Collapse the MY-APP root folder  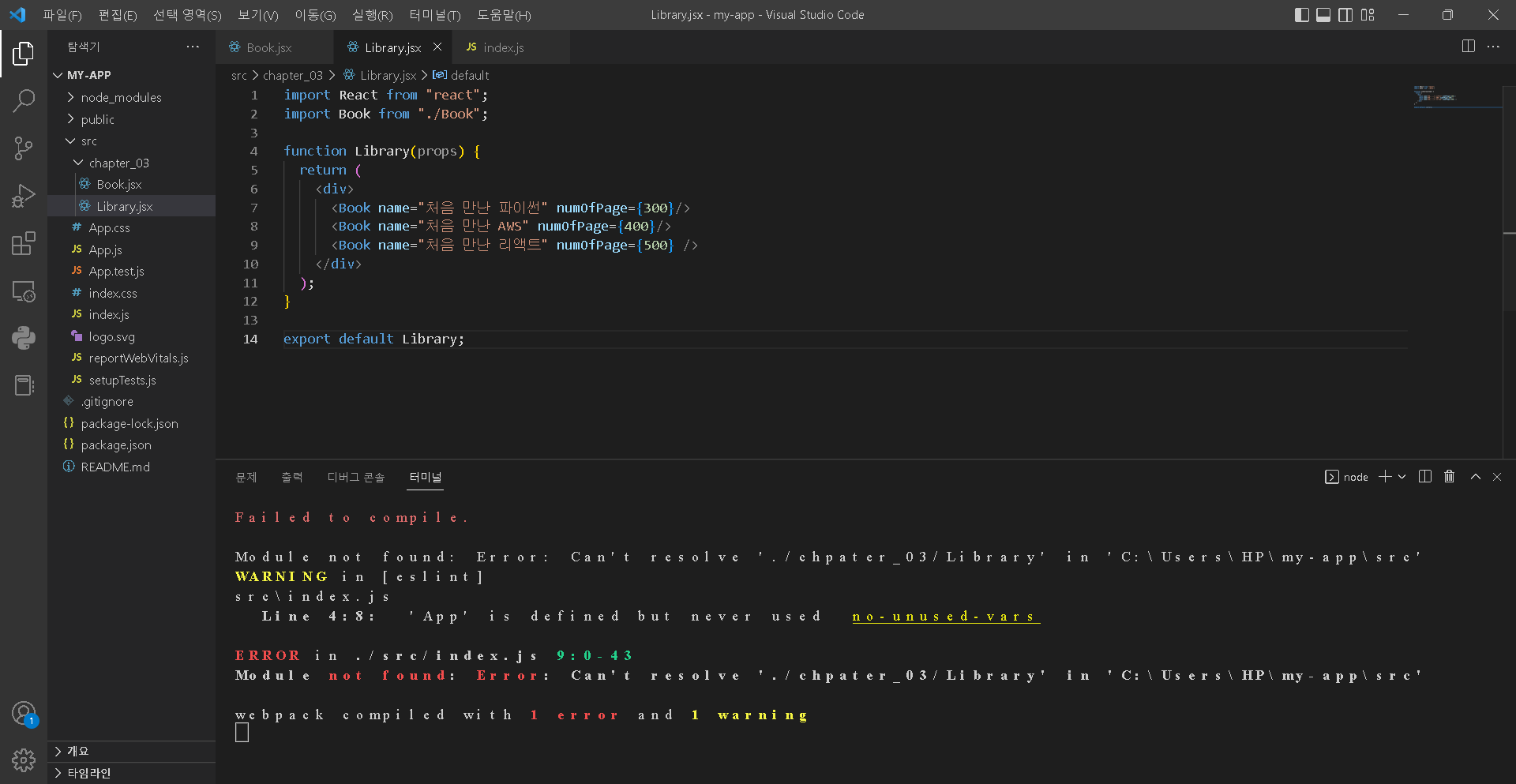coord(131,75)
